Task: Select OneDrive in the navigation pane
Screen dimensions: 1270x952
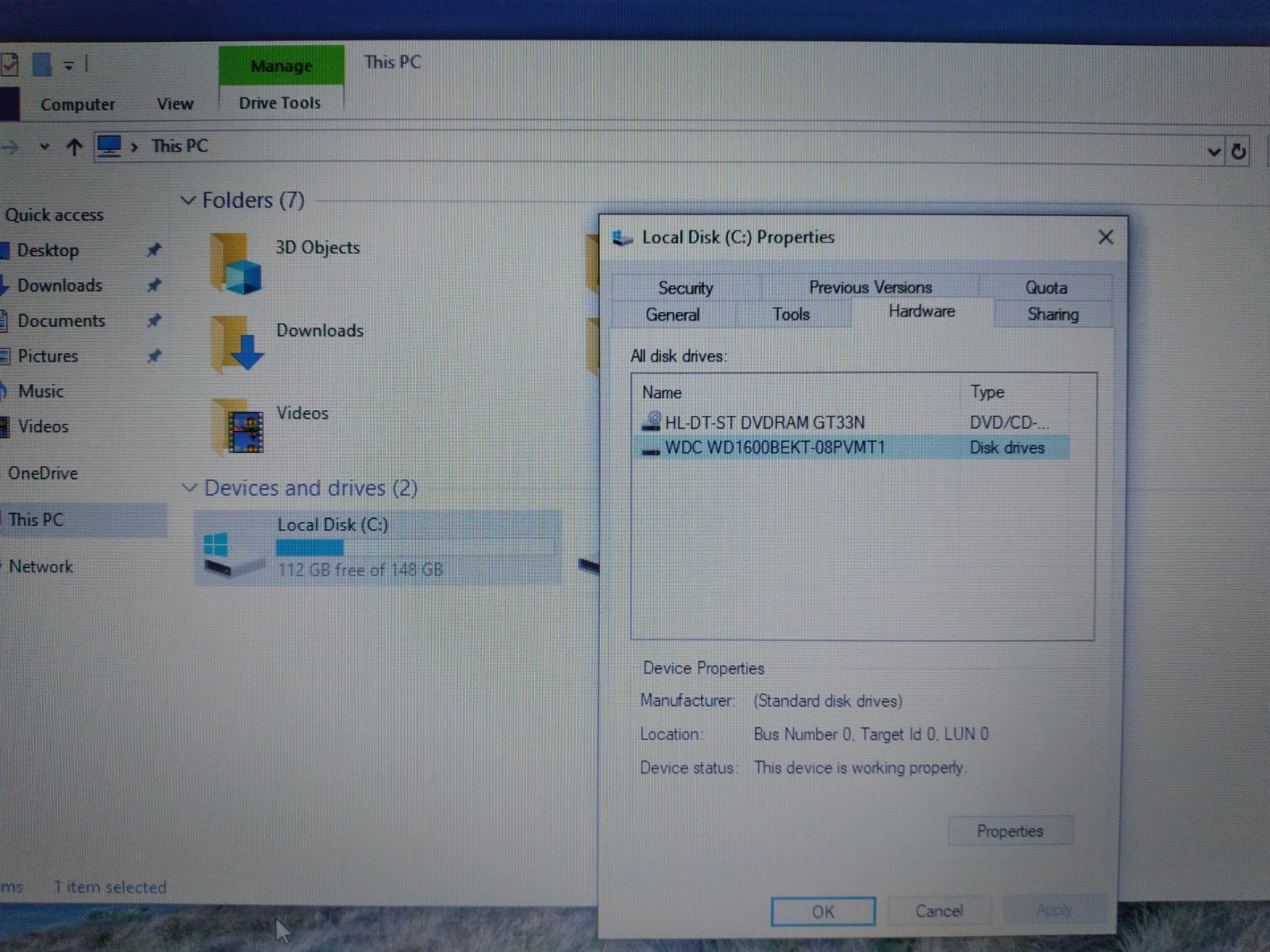Action: pyautogui.click(x=43, y=474)
